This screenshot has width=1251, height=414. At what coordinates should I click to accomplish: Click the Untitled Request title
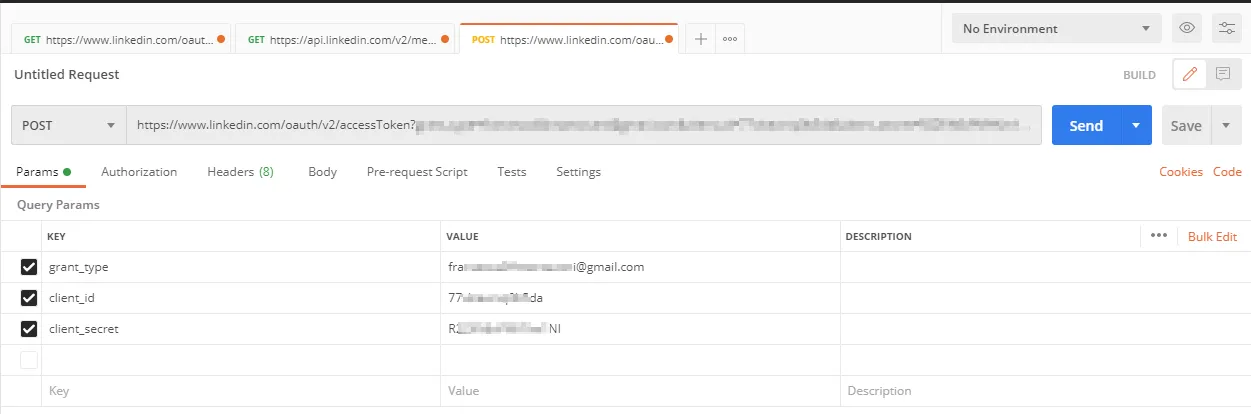[67, 74]
